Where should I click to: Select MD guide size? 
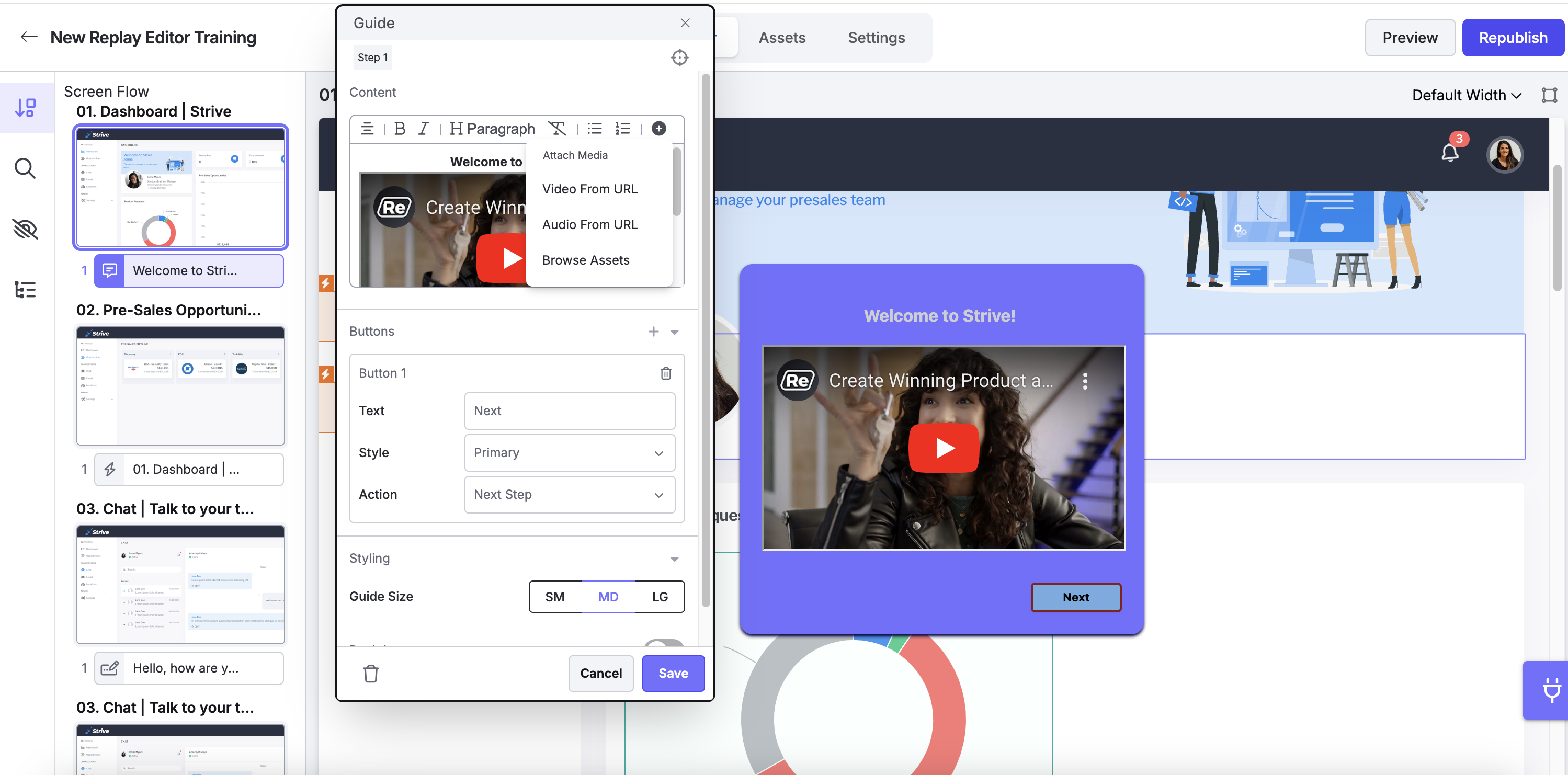[x=608, y=597]
